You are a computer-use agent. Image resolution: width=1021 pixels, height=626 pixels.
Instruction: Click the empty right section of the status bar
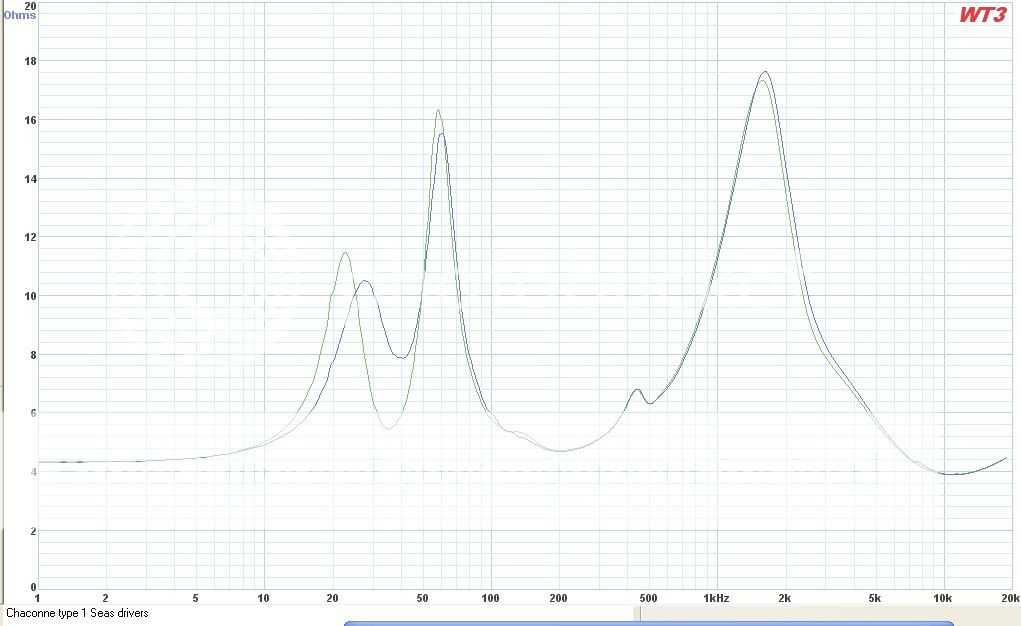(x=830, y=612)
